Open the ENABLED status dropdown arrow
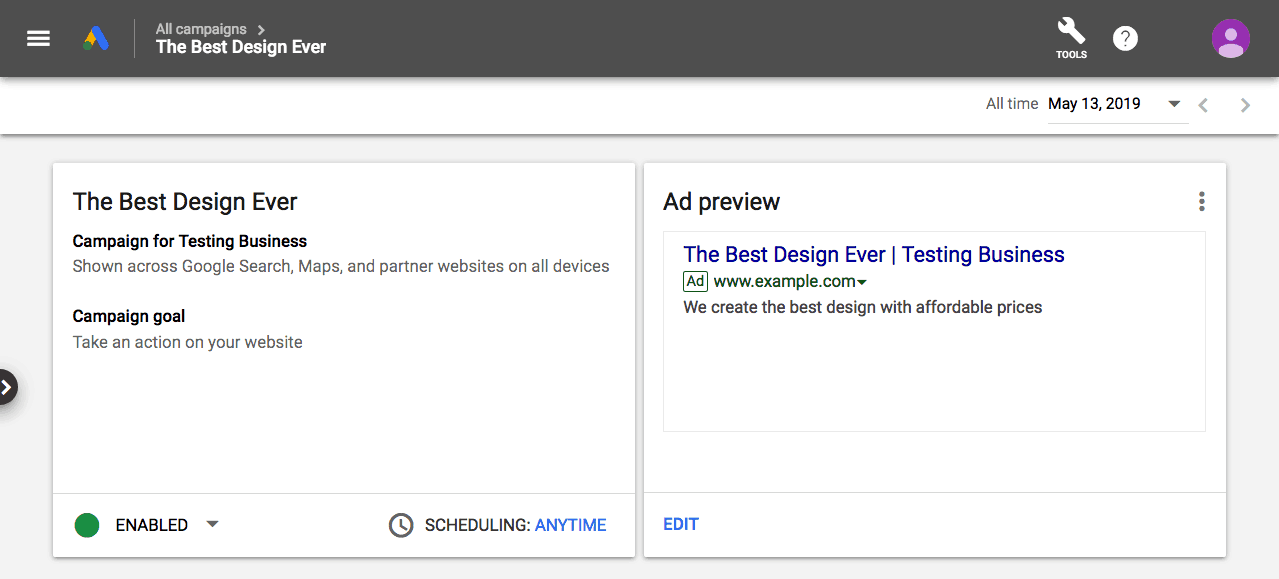Viewport: 1279px width, 579px height. 212,524
